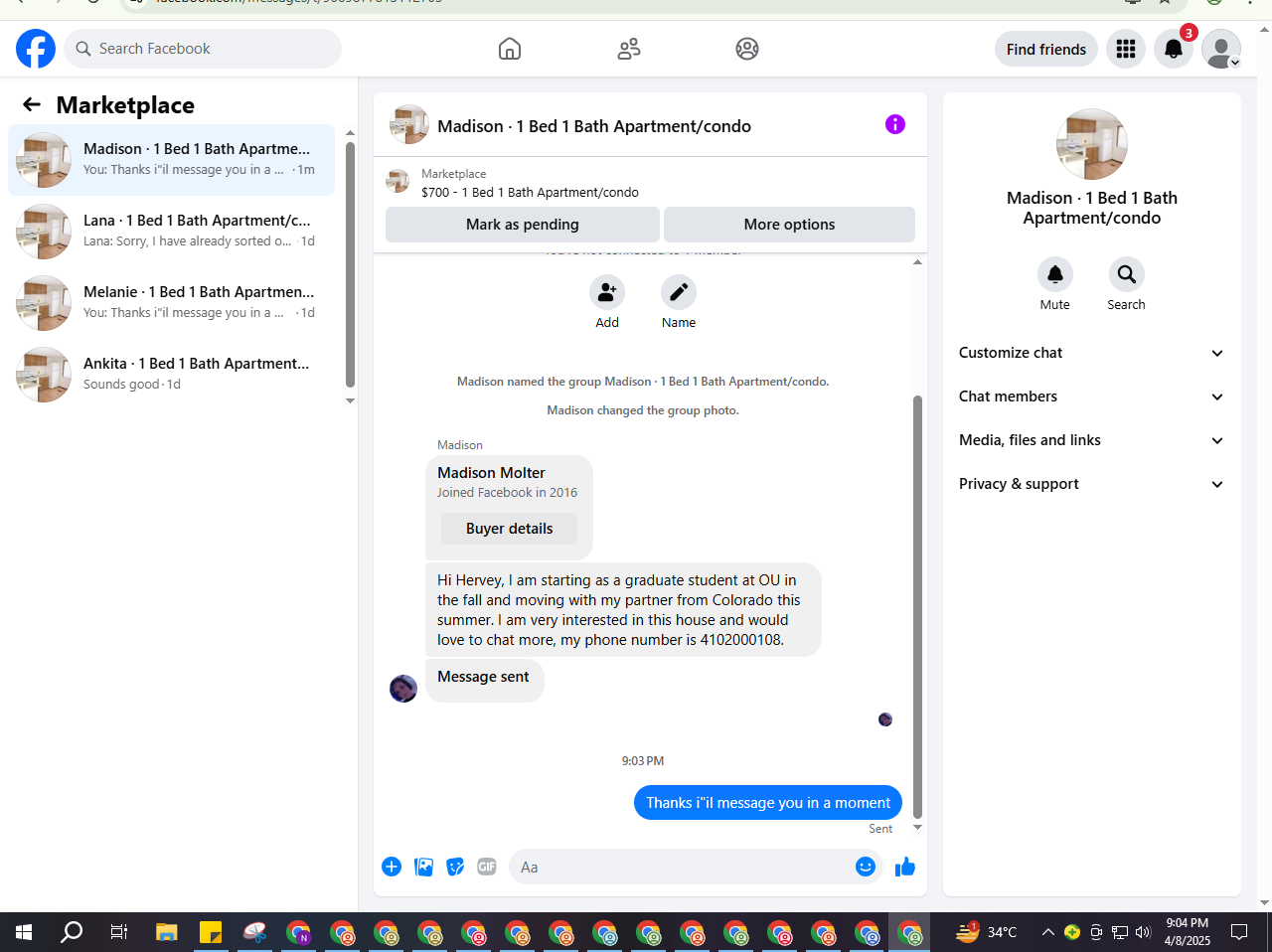Send a thumbs-up like
Image resolution: width=1272 pixels, height=952 pixels.
click(905, 867)
